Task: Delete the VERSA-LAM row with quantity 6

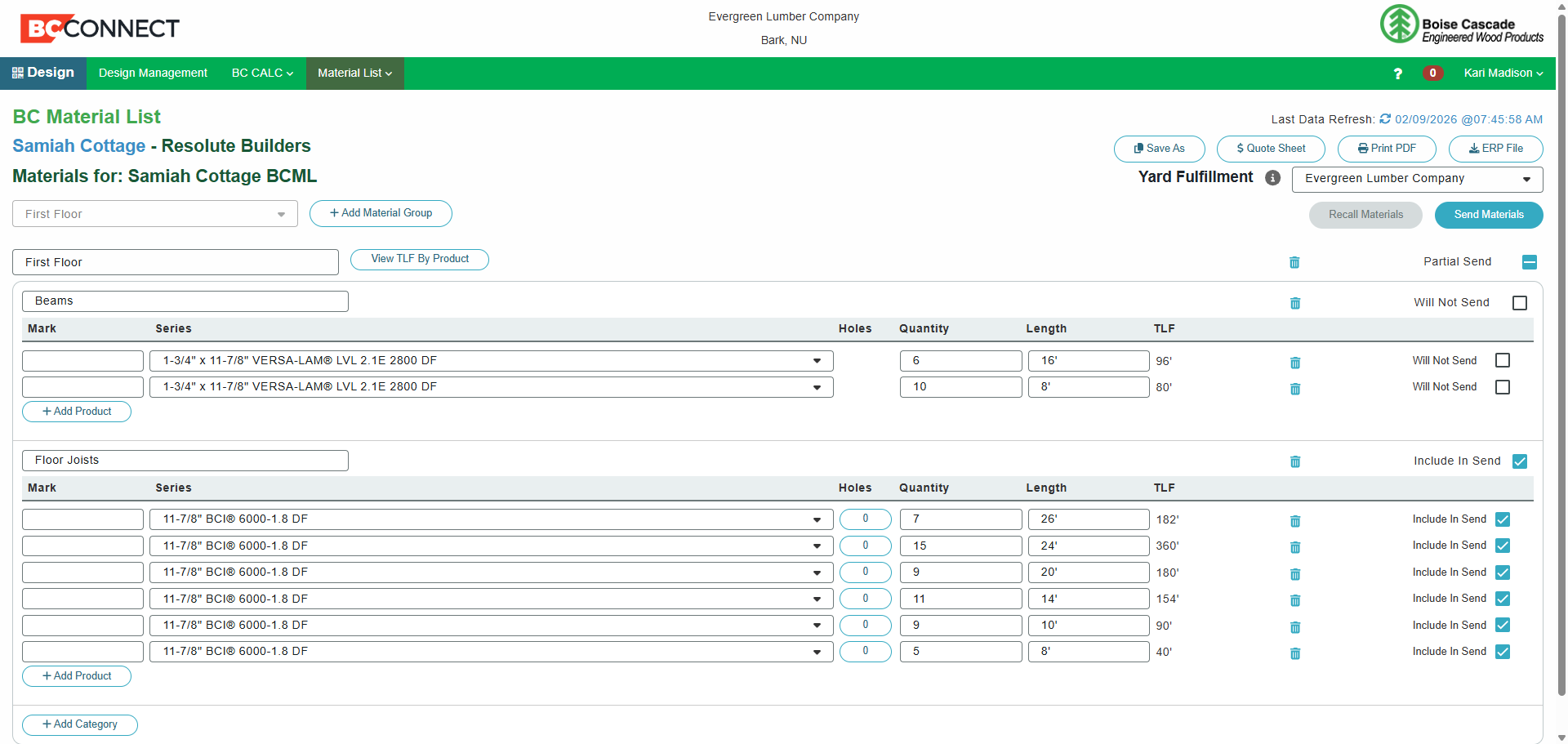Action: 1295,363
